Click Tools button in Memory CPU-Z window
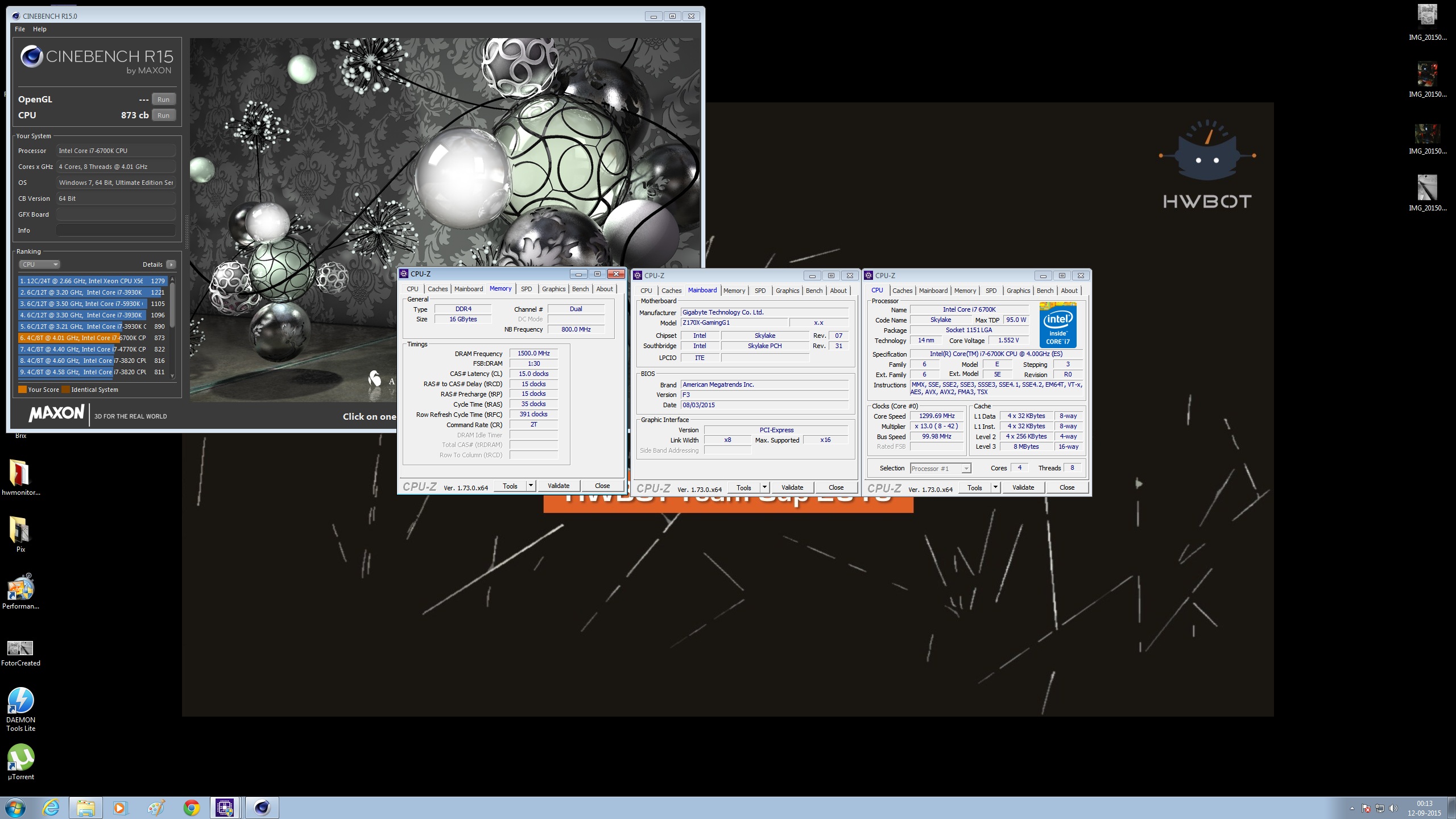This screenshot has width=1456, height=819. coord(510,486)
